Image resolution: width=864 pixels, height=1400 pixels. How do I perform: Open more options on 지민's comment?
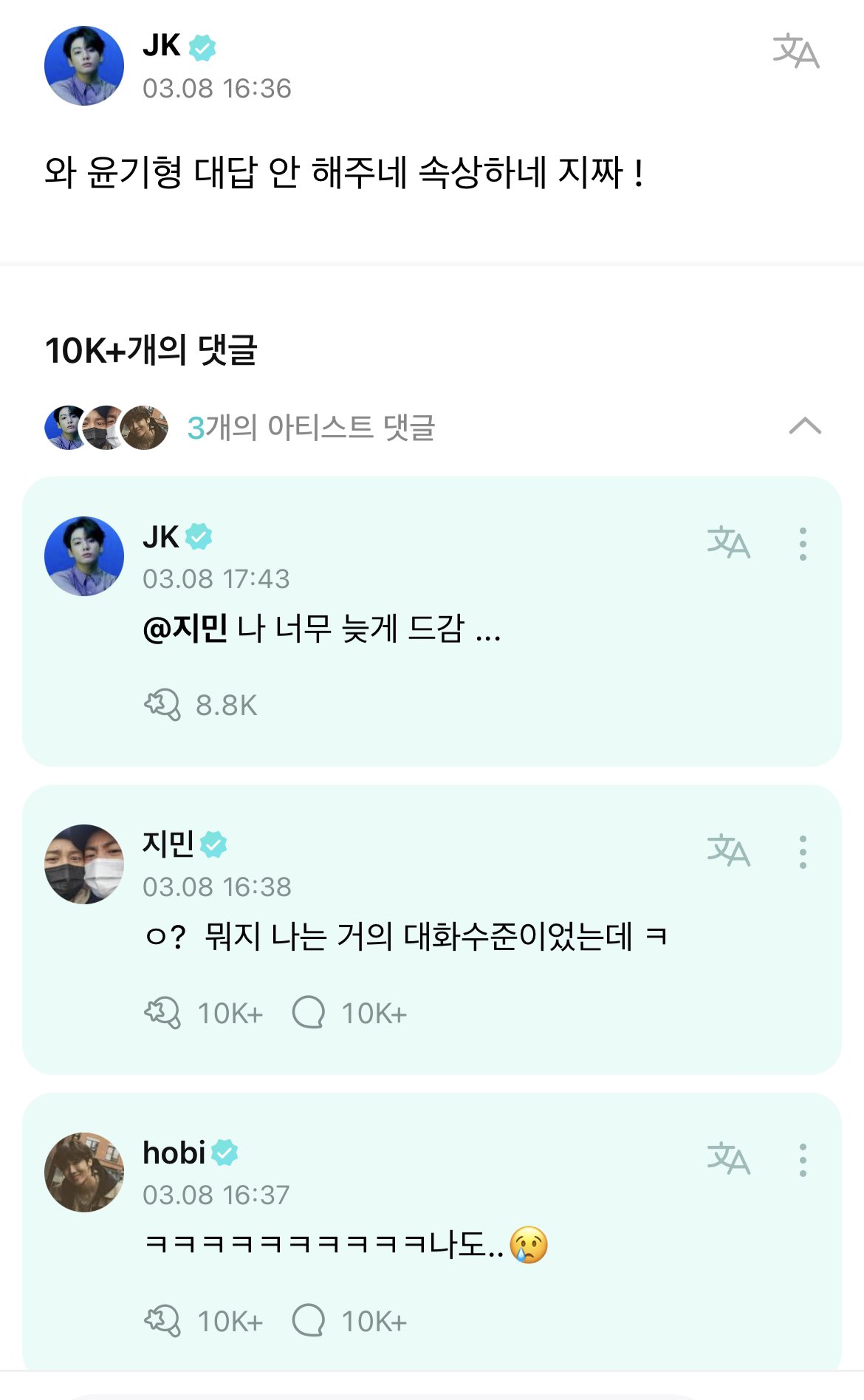point(803,852)
